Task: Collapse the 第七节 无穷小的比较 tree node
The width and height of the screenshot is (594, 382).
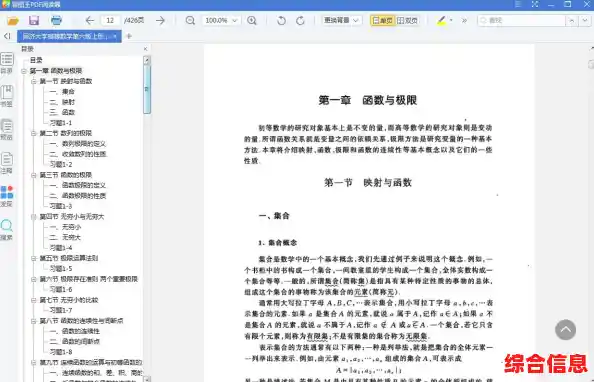Action: [34, 300]
